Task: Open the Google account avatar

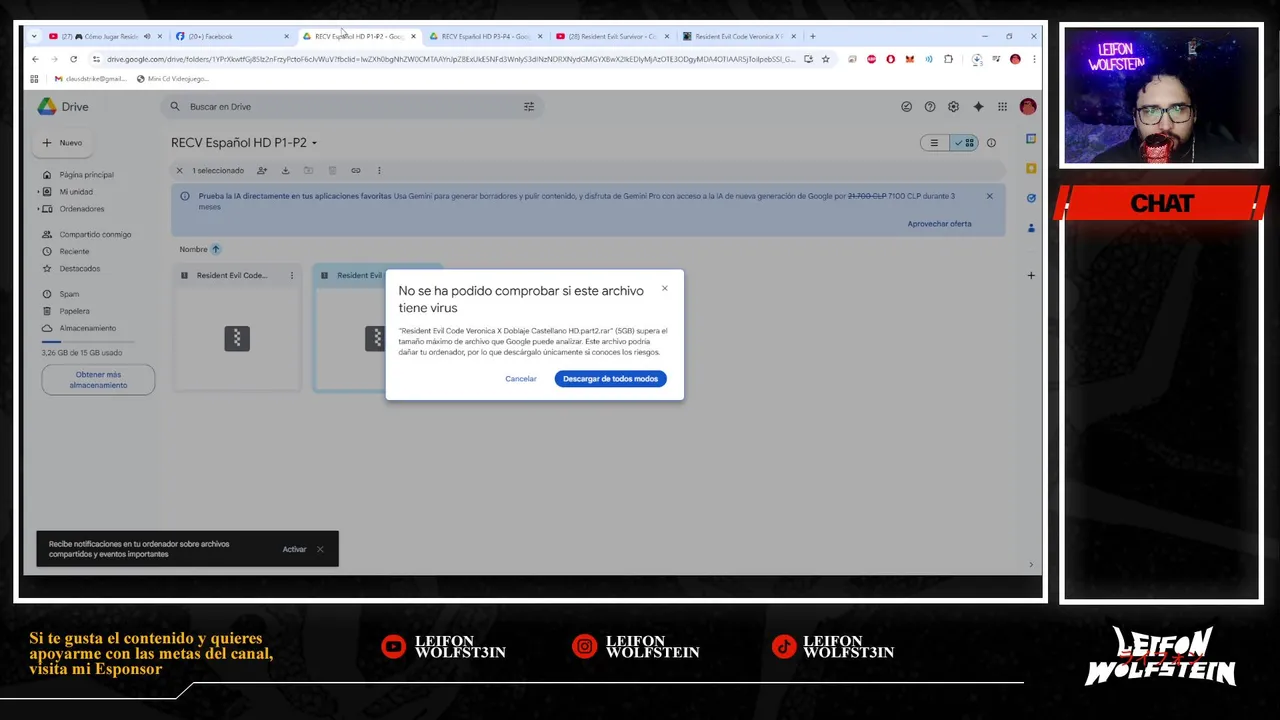Action: (x=1028, y=107)
